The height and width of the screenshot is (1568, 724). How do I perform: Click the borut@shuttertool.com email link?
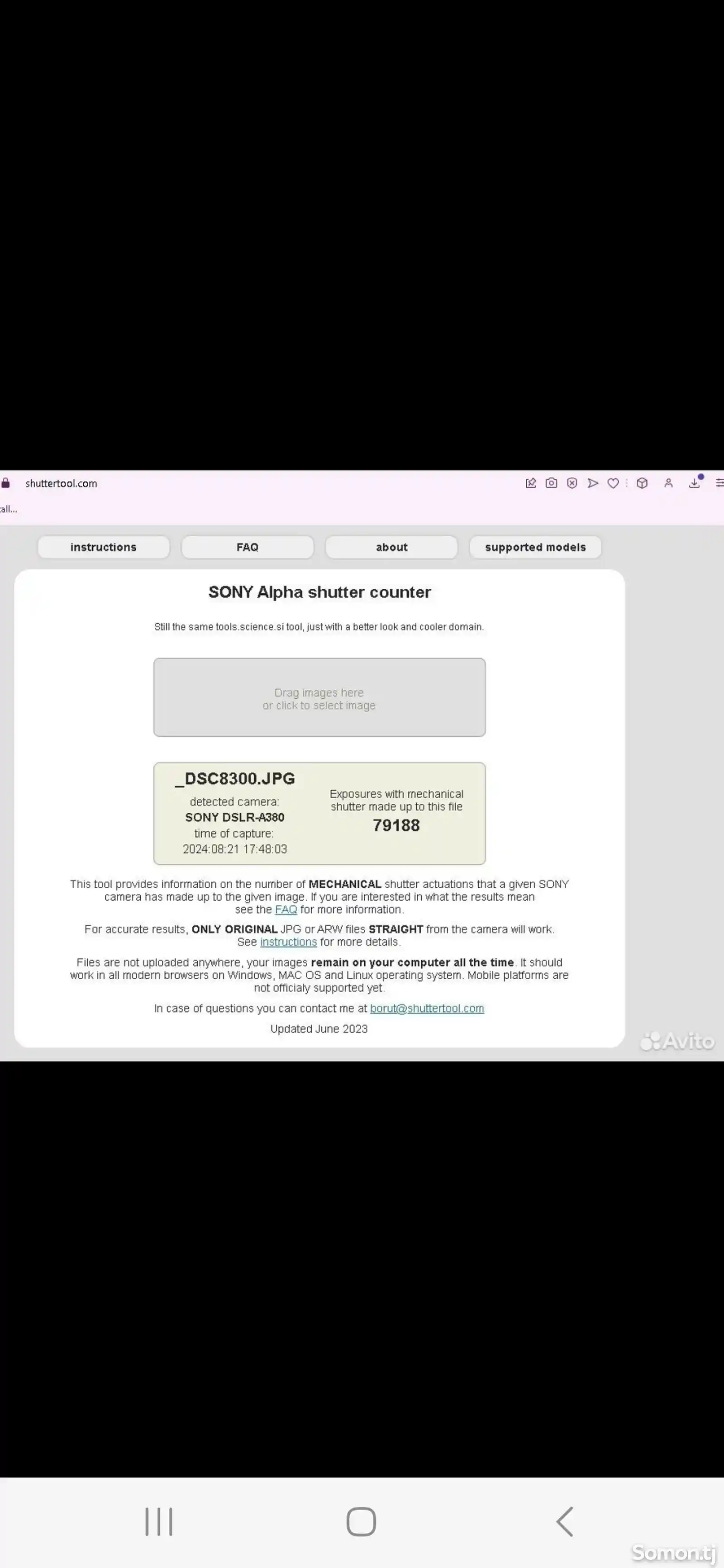tap(427, 1009)
